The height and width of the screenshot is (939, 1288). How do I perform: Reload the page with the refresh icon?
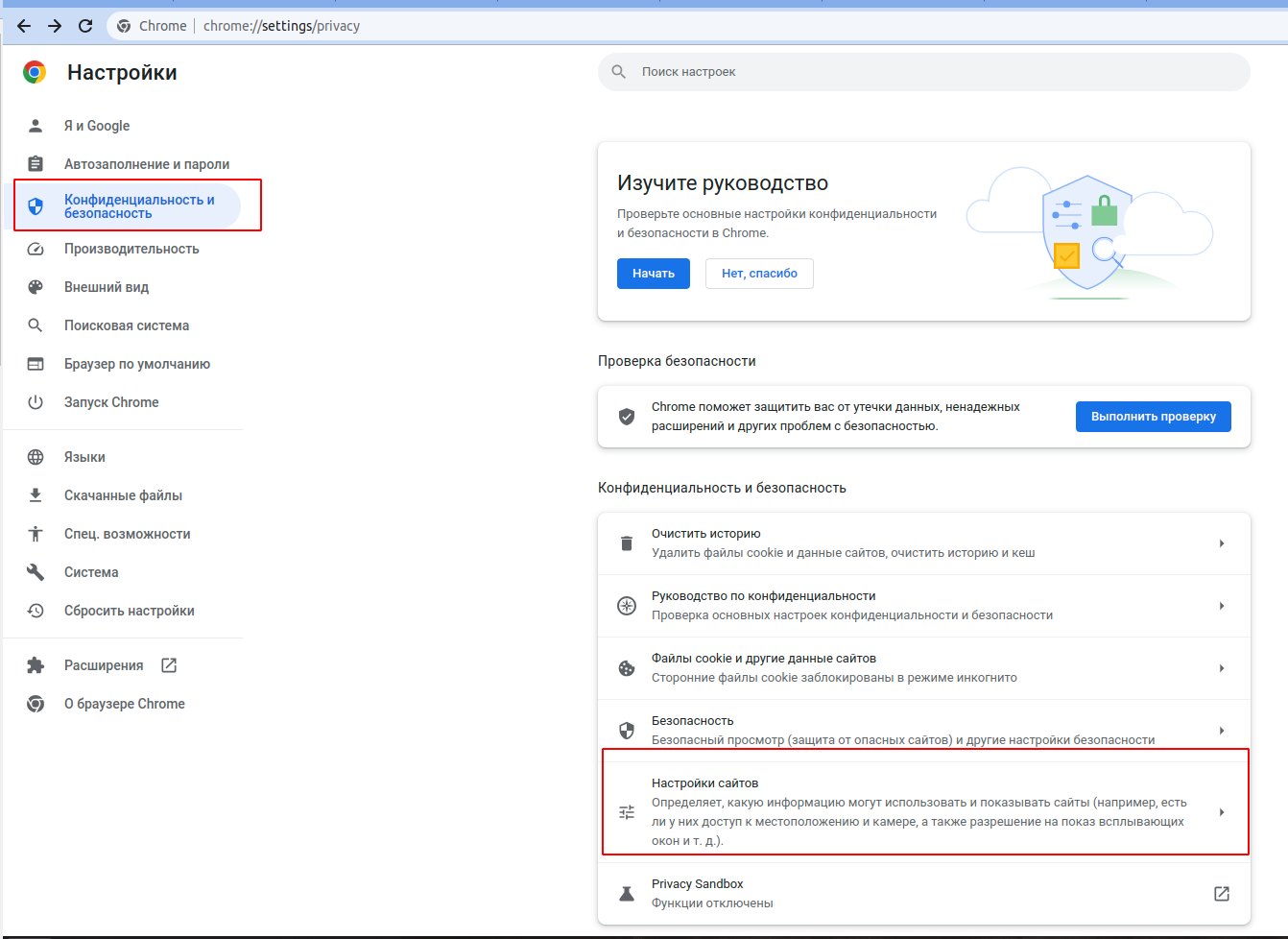coord(85,26)
